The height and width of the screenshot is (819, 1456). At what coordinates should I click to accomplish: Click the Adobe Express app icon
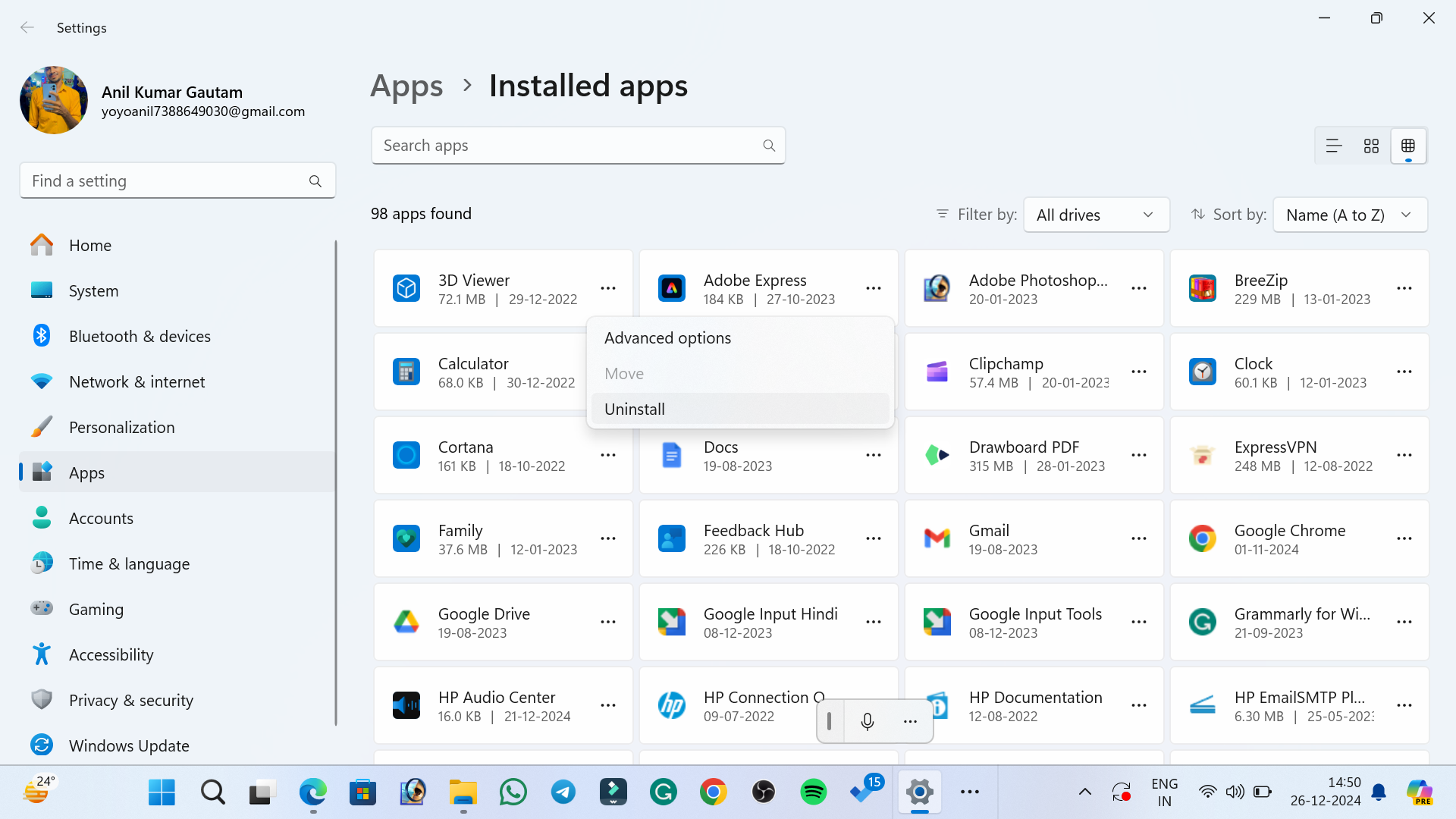pyautogui.click(x=672, y=288)
